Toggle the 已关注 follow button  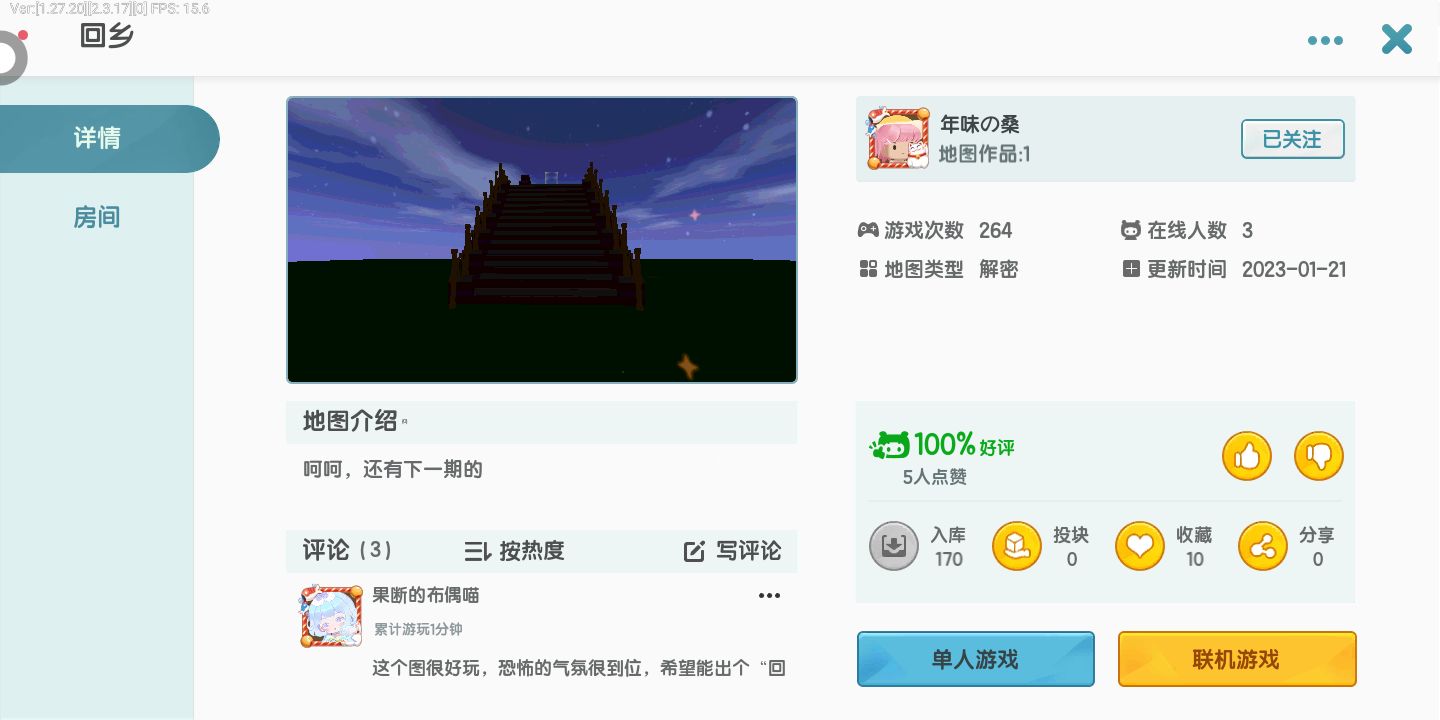1293,140
